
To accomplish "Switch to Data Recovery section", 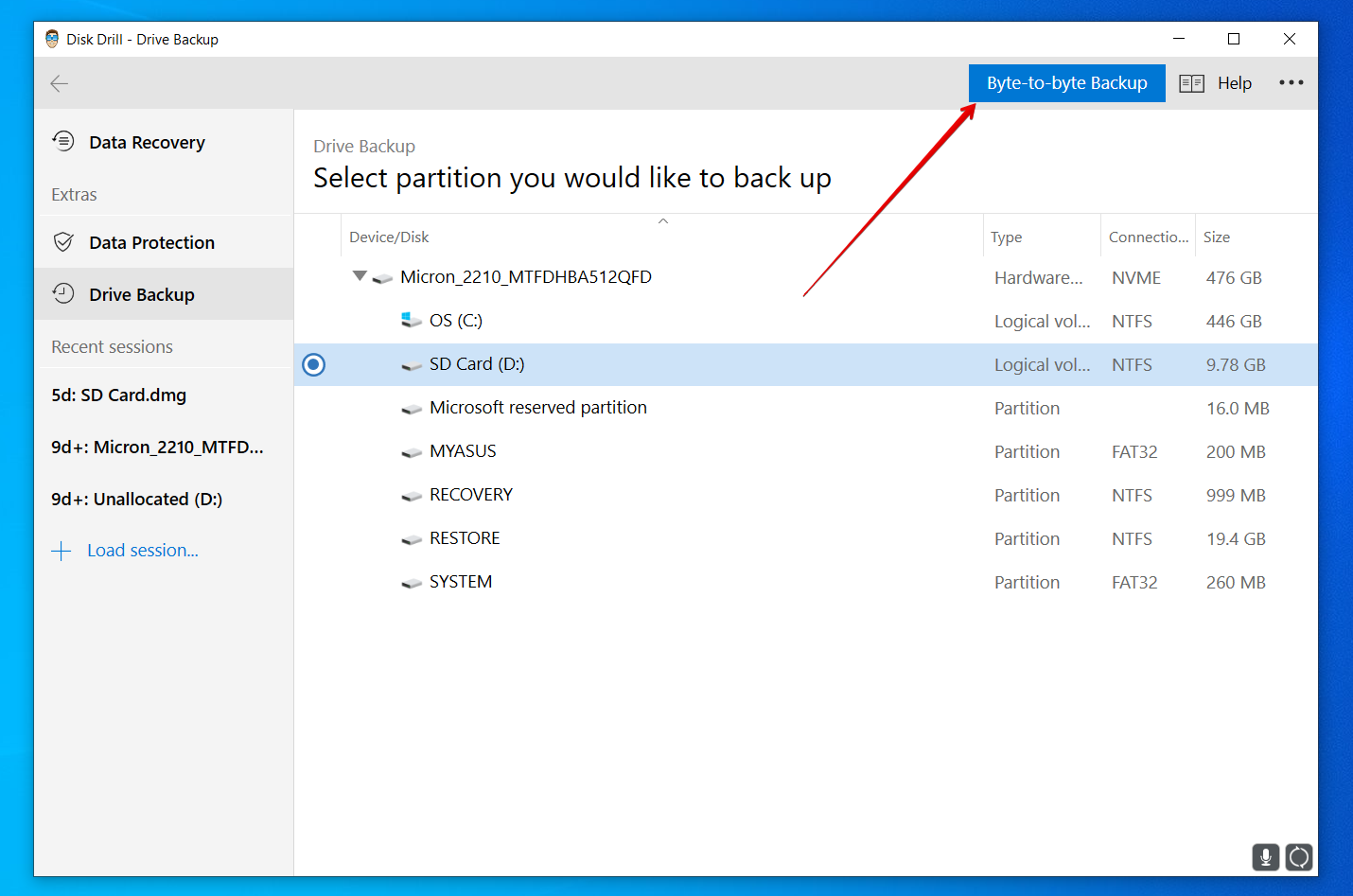I will (147, 142).
